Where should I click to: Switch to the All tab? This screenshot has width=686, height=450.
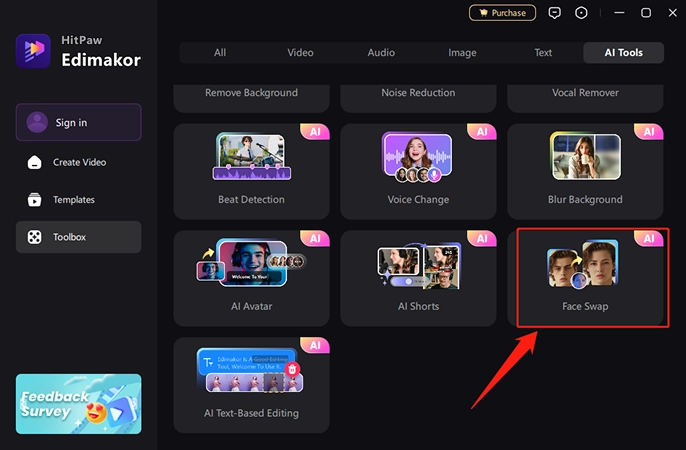click(x=220, y=52)
